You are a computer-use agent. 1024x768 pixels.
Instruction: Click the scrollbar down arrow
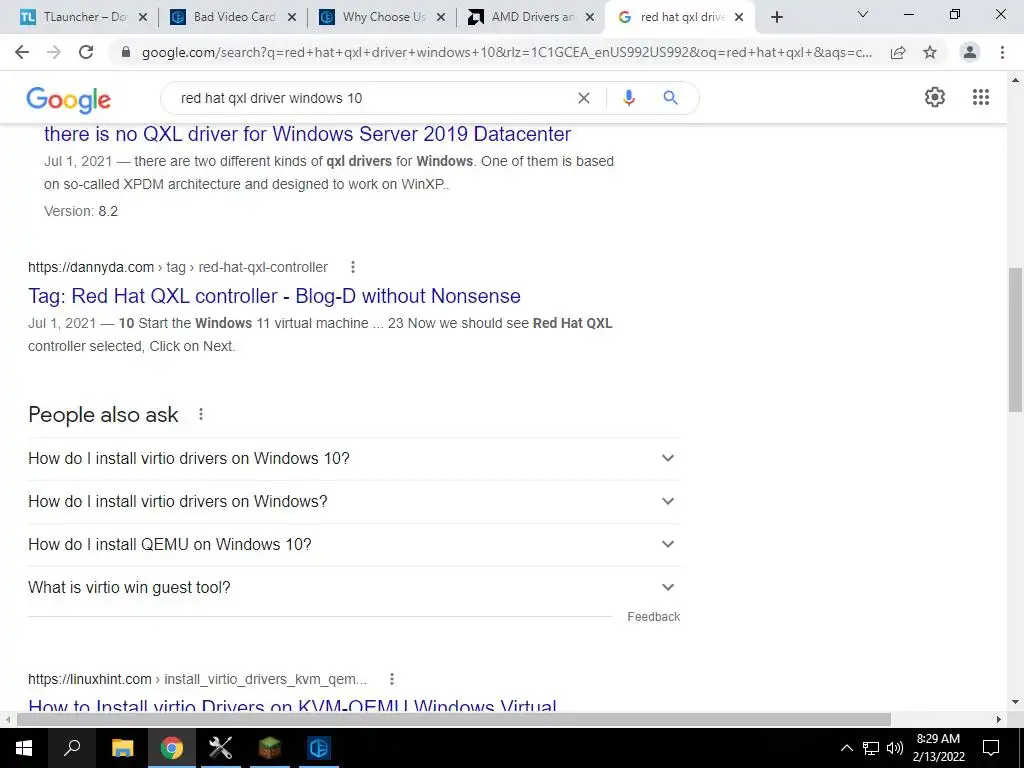click(1015, 703)
